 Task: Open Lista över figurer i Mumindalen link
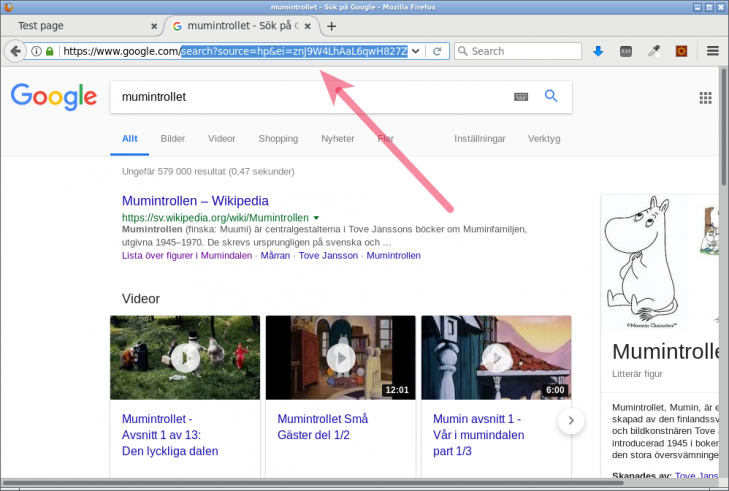(x=187, y=255)
